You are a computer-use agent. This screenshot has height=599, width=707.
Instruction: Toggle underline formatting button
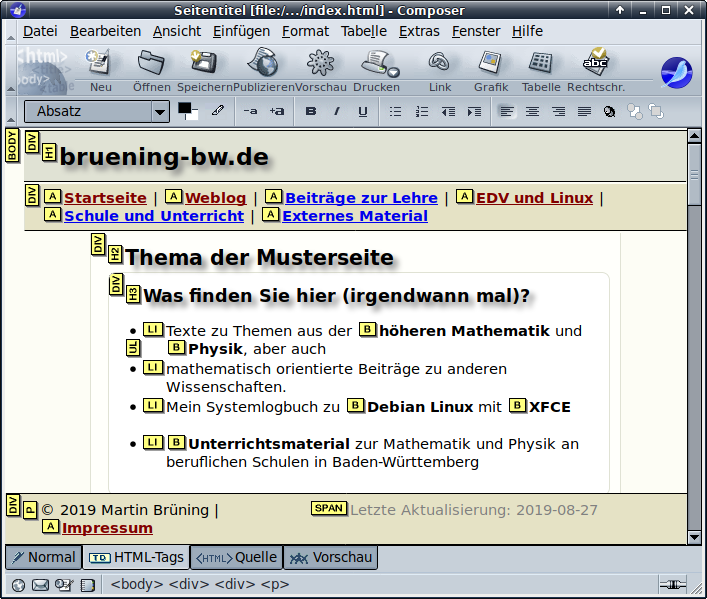pos(362,111)
